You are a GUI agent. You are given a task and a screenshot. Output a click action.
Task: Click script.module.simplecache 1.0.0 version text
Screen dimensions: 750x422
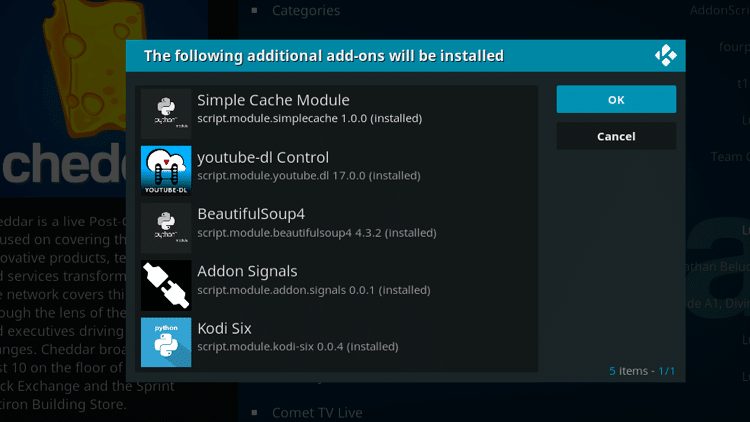coord(309,119)
